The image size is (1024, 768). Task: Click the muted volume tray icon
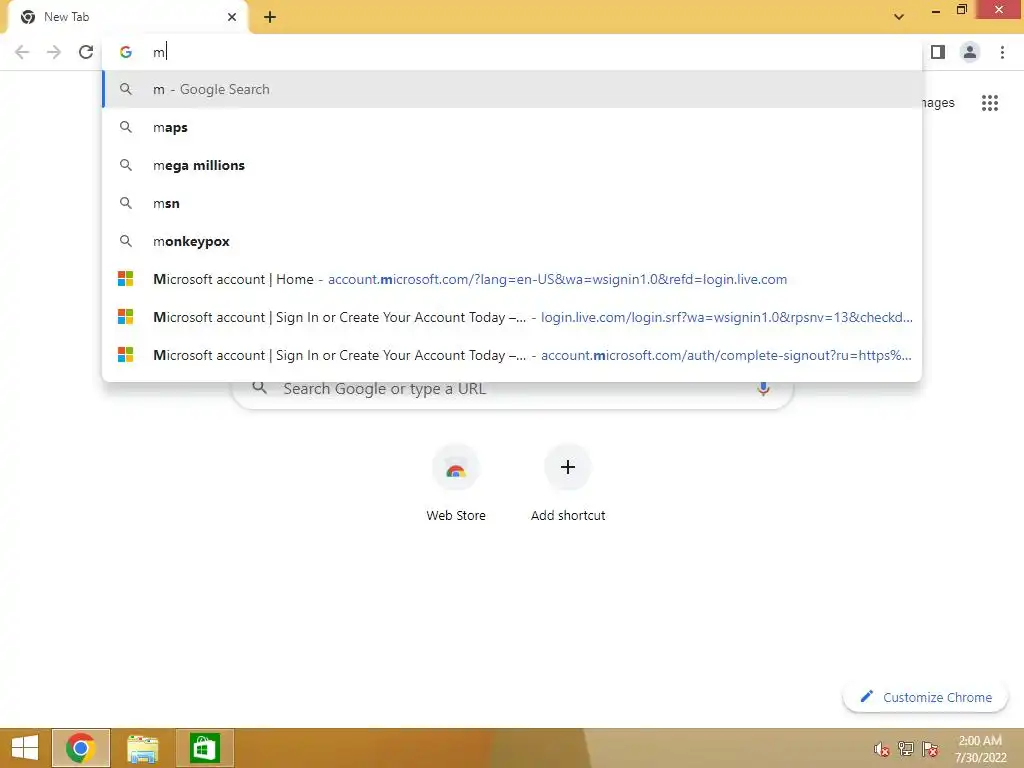(882, 749)
